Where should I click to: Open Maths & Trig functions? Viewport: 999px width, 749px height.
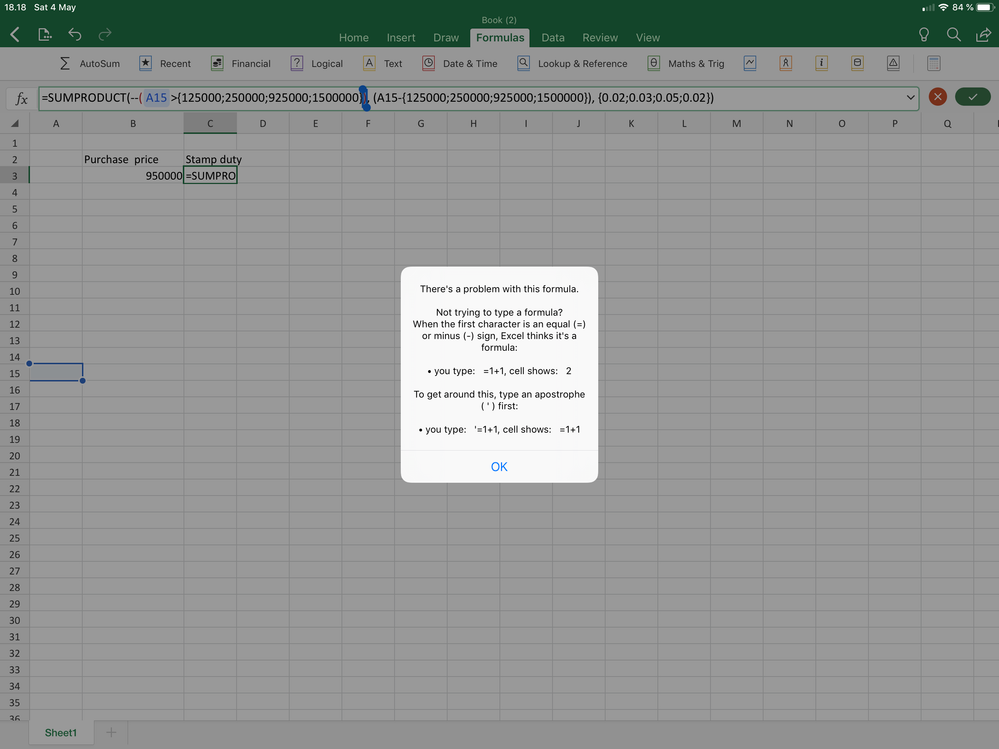pyautogui.click(x=686, y=64)
